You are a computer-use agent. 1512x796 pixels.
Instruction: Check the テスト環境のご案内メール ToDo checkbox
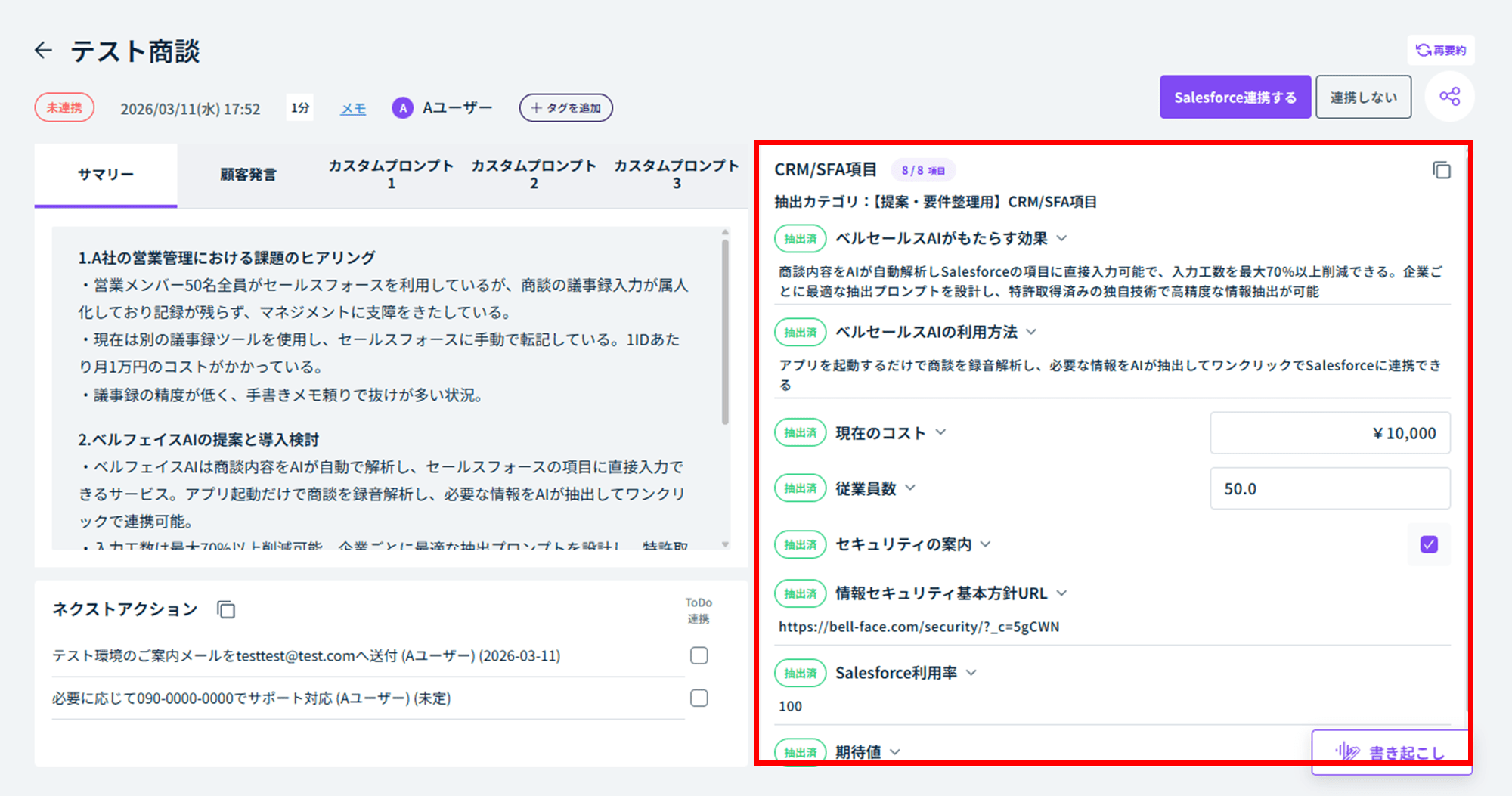(x=699, y=655)
